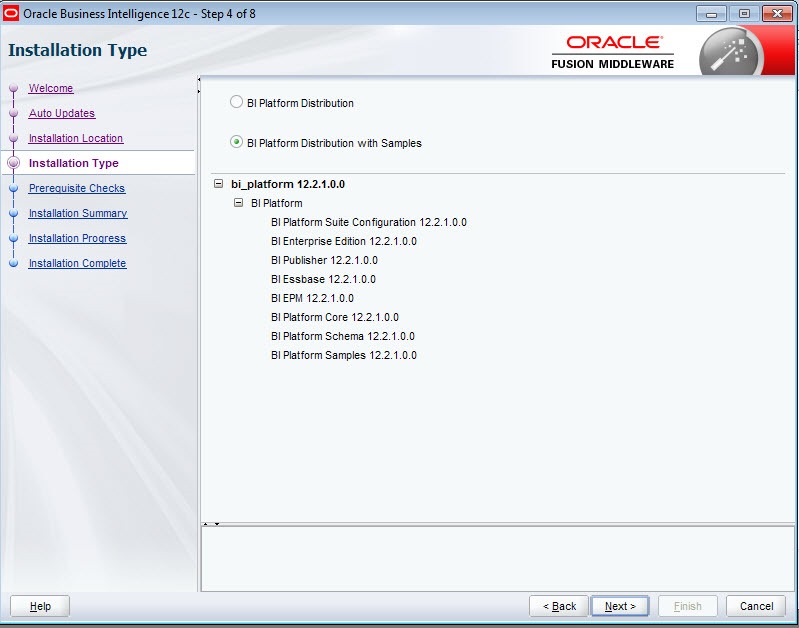Open the Help button
The image size is (799, 628).
40,606
